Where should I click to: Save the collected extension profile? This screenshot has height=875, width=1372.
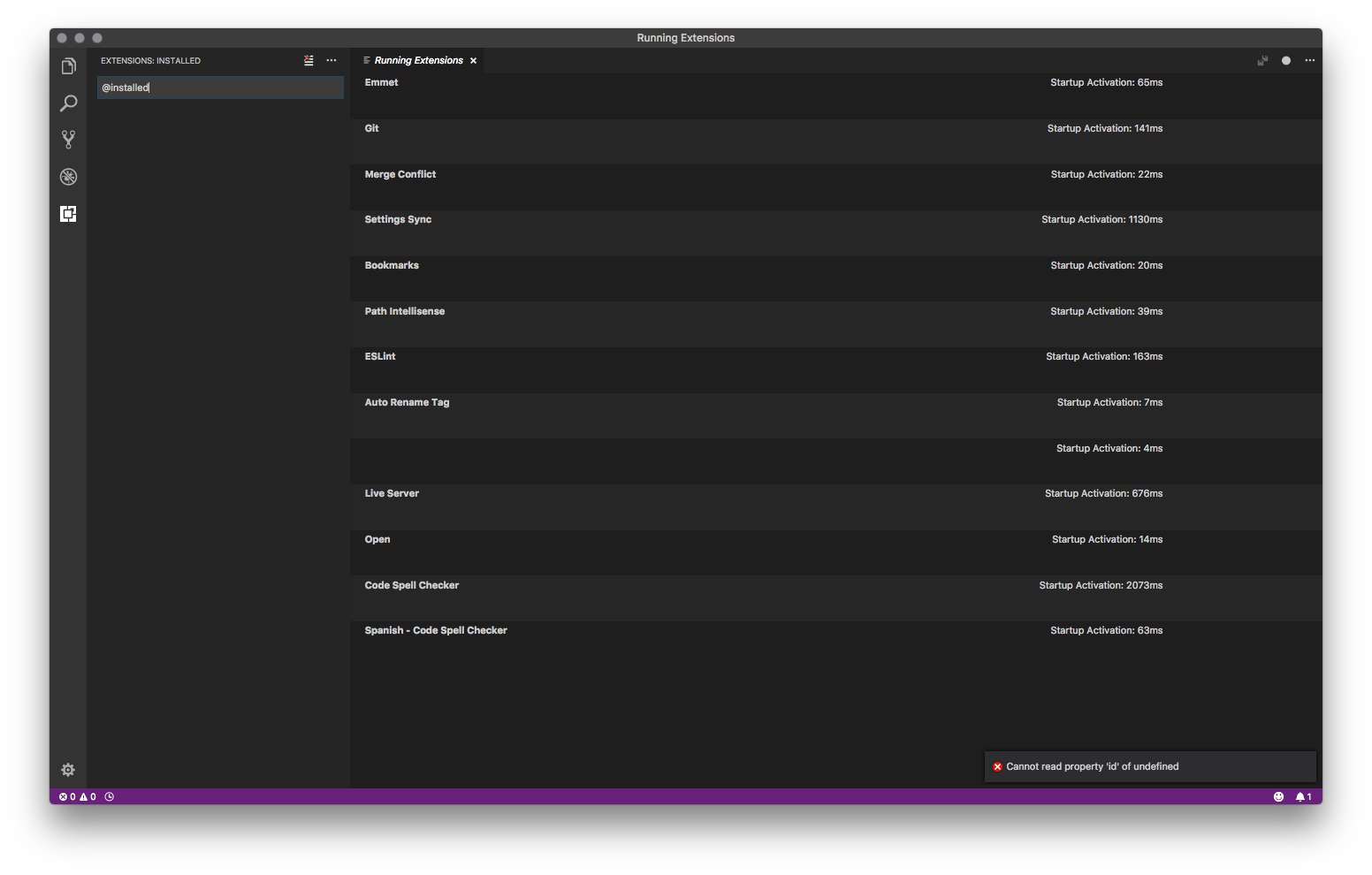click(1262, 60)
